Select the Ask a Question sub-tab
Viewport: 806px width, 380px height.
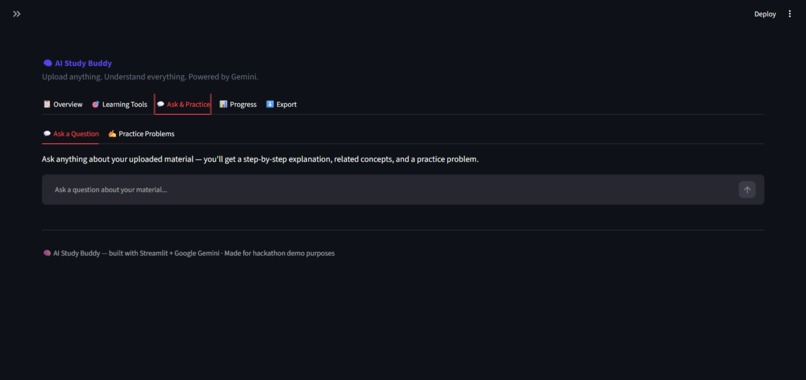[71, 134]
